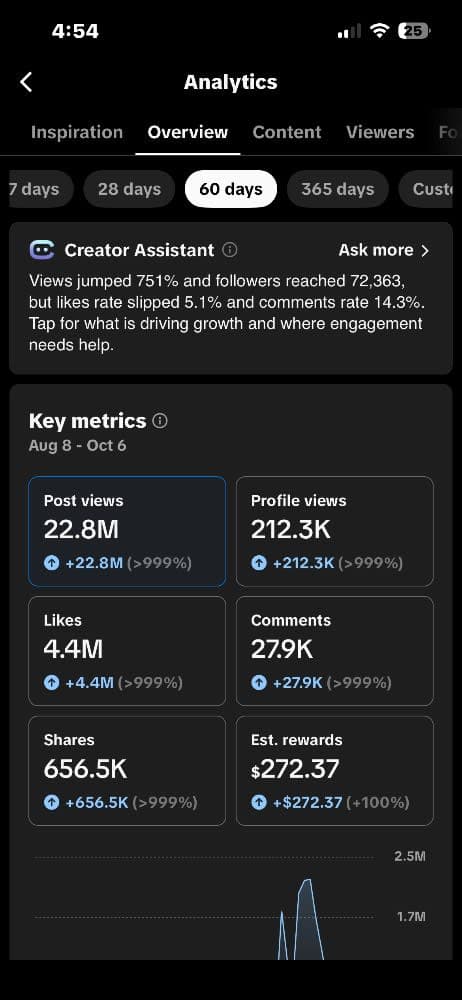Tap the views chart peak
The image size is (462, 1000).
[x=307, y=881]
